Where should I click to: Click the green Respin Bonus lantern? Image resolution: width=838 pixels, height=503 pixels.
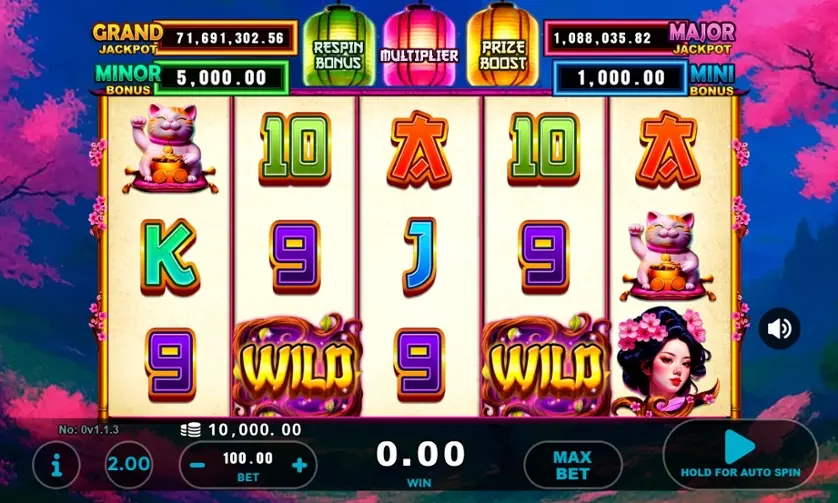pyautogui.click(x=338, y=45)
